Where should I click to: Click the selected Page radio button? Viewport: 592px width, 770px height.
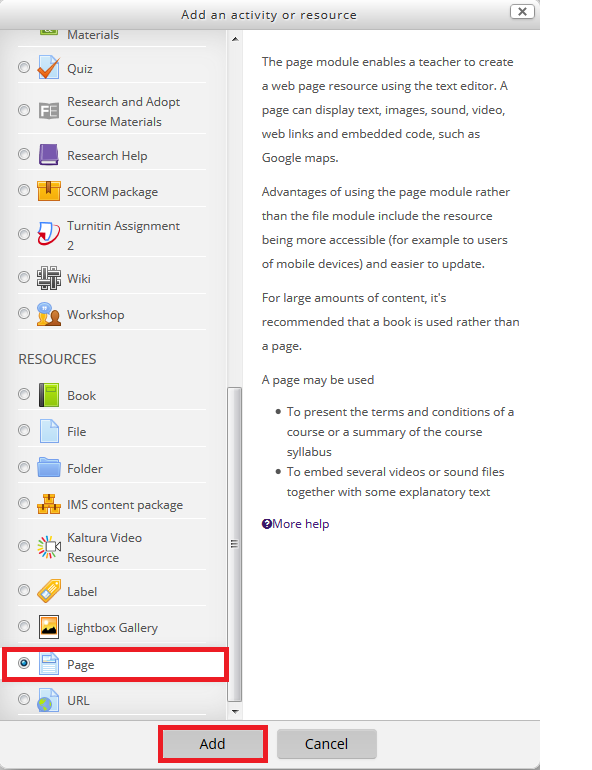(x=24, y=663)
